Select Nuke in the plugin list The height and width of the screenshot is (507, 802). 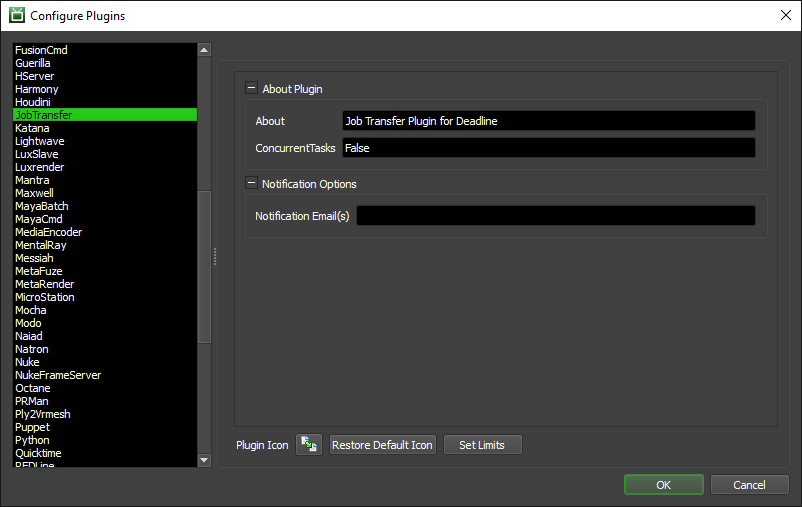pyautogui.click(x=28, y=362)
